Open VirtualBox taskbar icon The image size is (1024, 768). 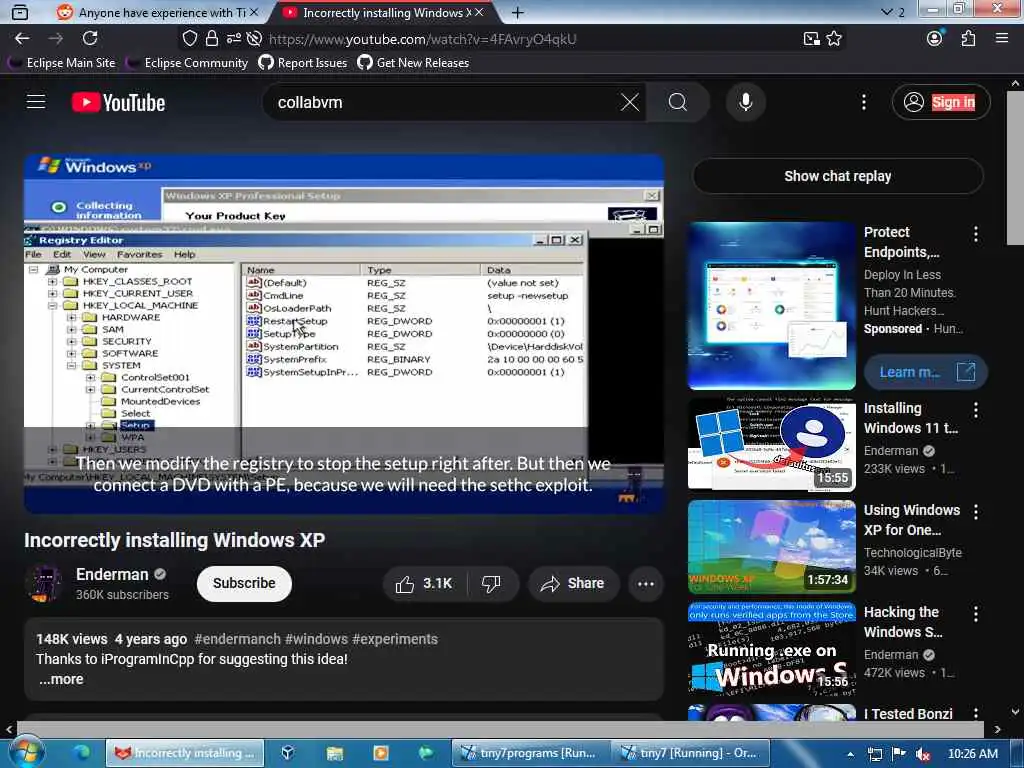(x=287, y=753)
